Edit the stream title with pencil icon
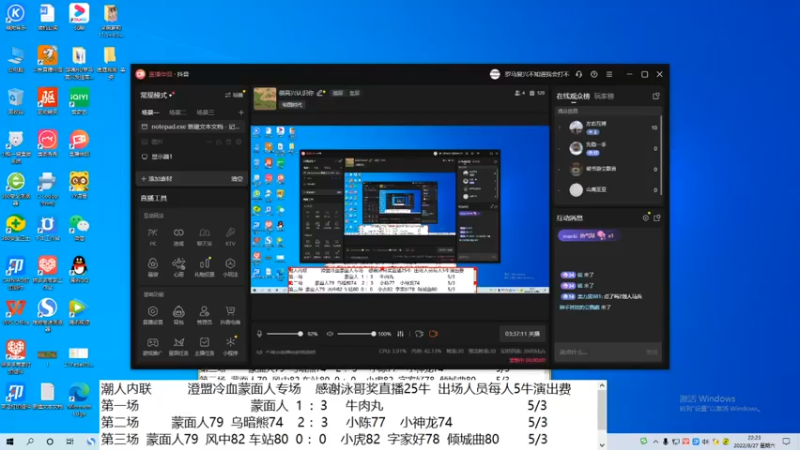 [x=320, y=93]
